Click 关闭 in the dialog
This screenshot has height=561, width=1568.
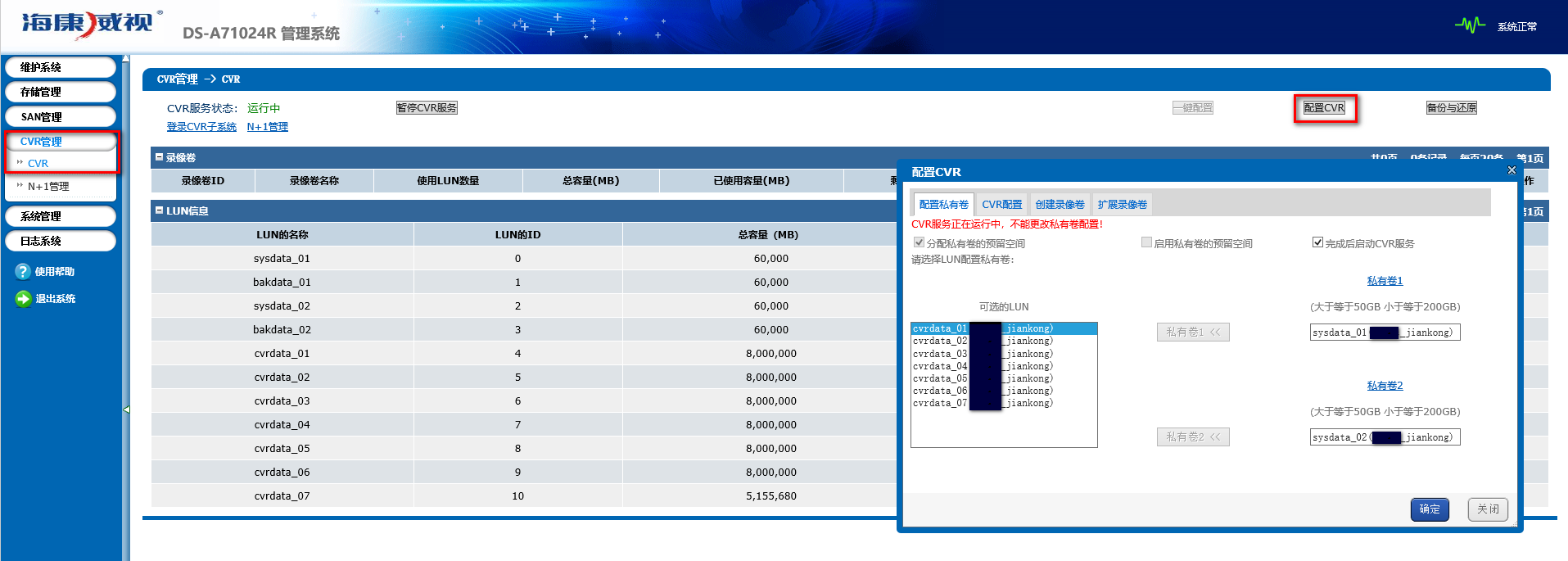(x=1488, y=509)
